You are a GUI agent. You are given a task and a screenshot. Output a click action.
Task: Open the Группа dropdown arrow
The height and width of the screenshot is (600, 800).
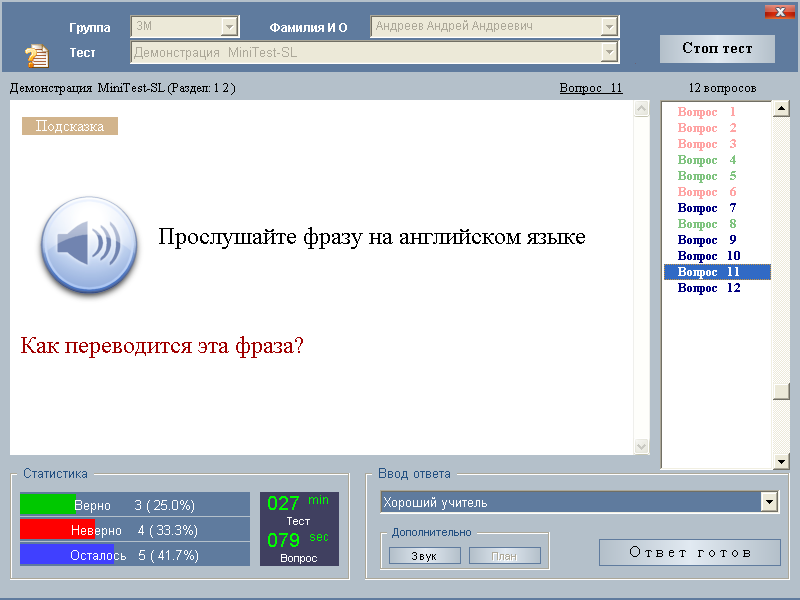pos(229,27)
